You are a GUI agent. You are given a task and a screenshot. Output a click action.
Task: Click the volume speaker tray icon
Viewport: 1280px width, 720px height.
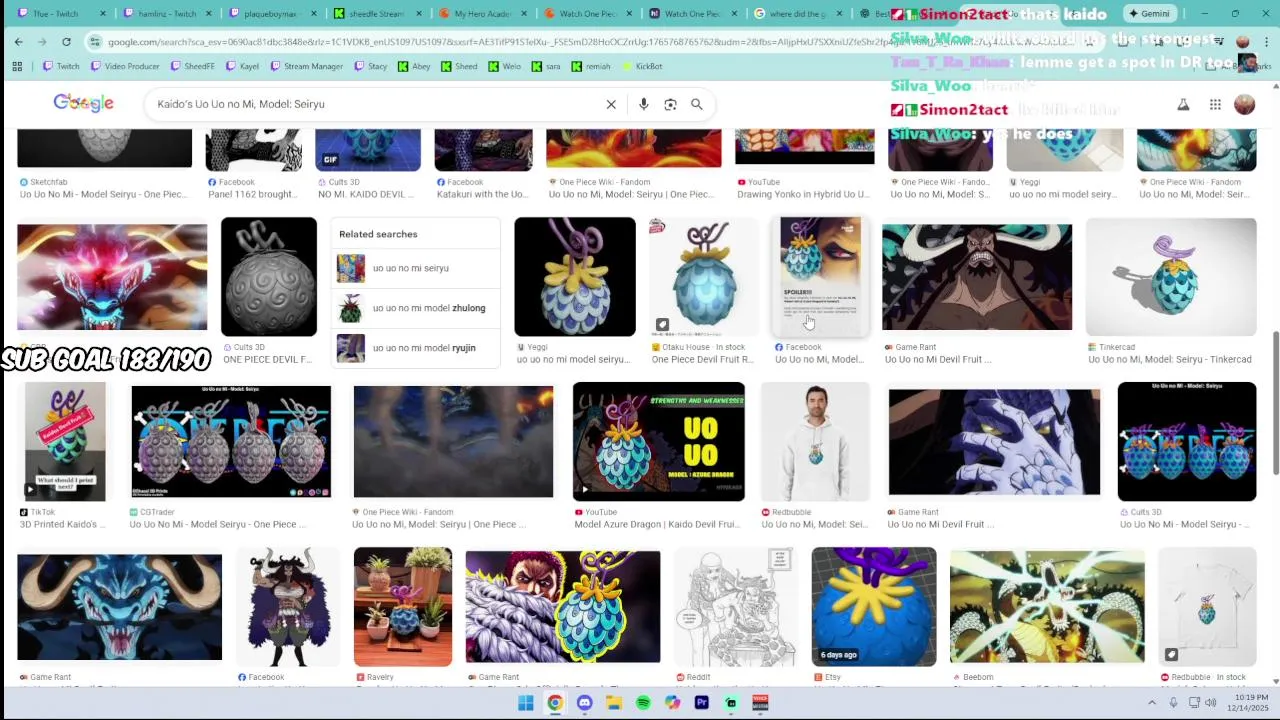coord(1210,703)
